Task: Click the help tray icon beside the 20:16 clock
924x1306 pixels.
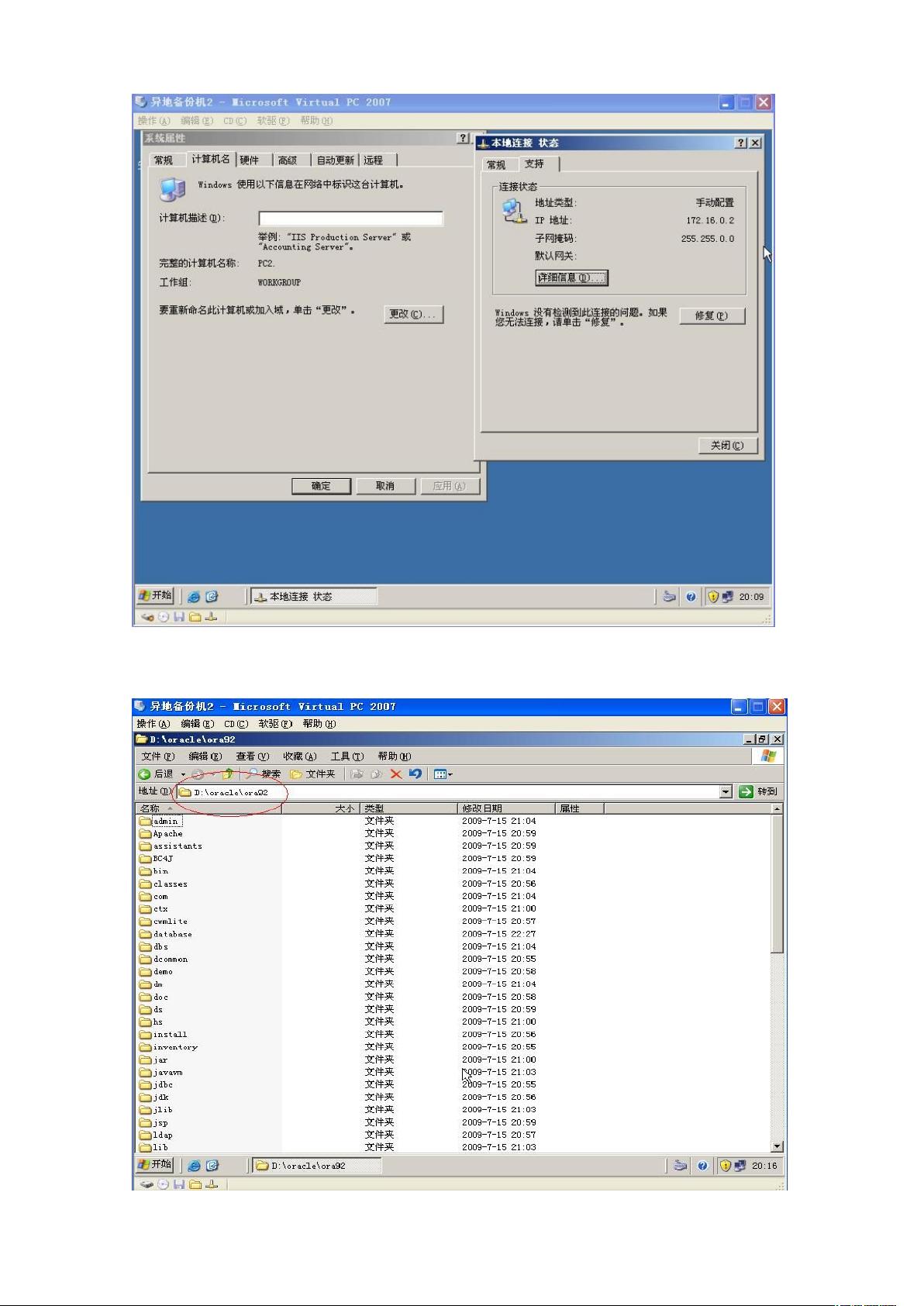Action: (702, 1166)
